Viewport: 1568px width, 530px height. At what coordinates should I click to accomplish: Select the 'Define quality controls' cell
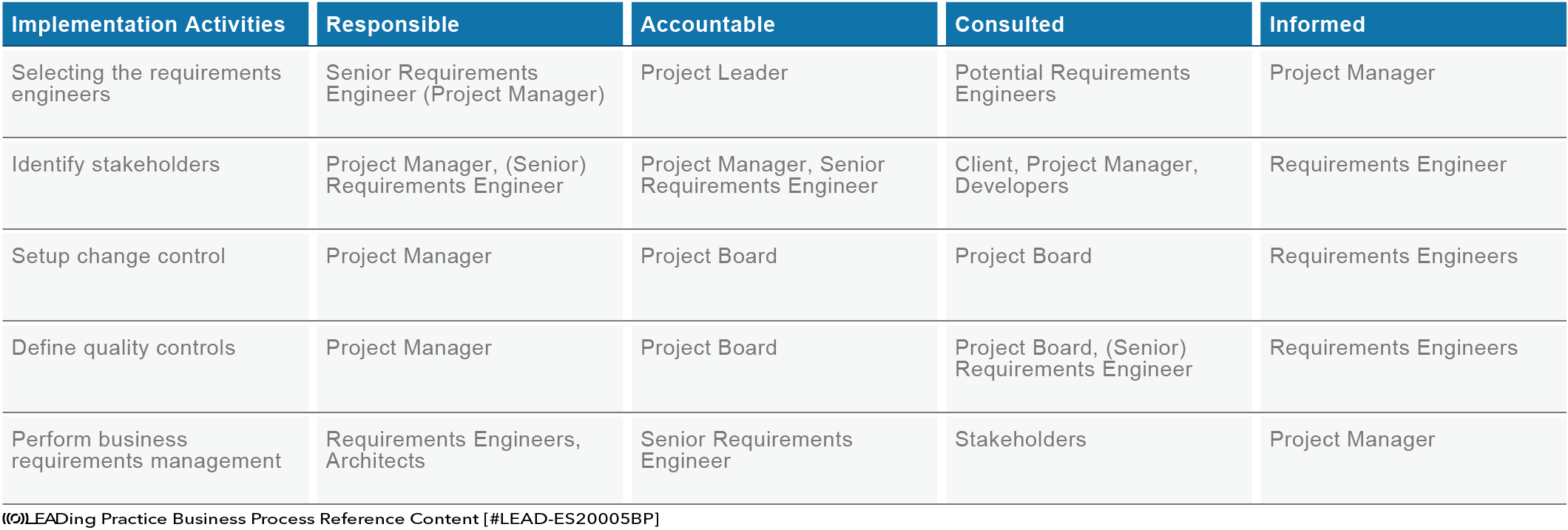click(155, 367)
